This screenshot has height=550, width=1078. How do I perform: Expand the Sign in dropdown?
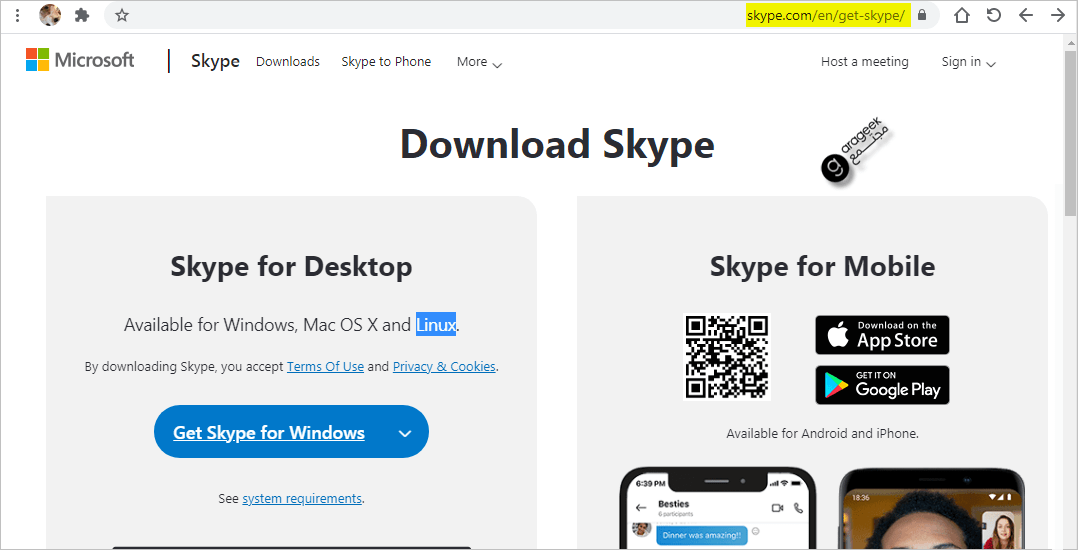[968, 62]
